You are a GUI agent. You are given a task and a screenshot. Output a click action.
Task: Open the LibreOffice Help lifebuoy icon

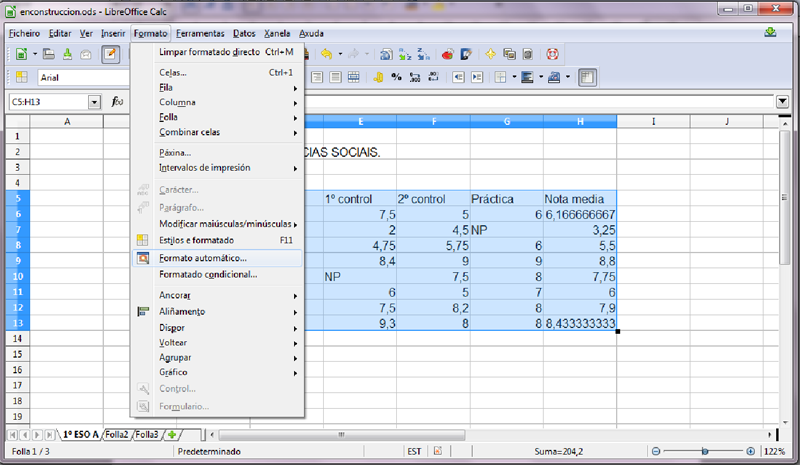coord(551,54)
